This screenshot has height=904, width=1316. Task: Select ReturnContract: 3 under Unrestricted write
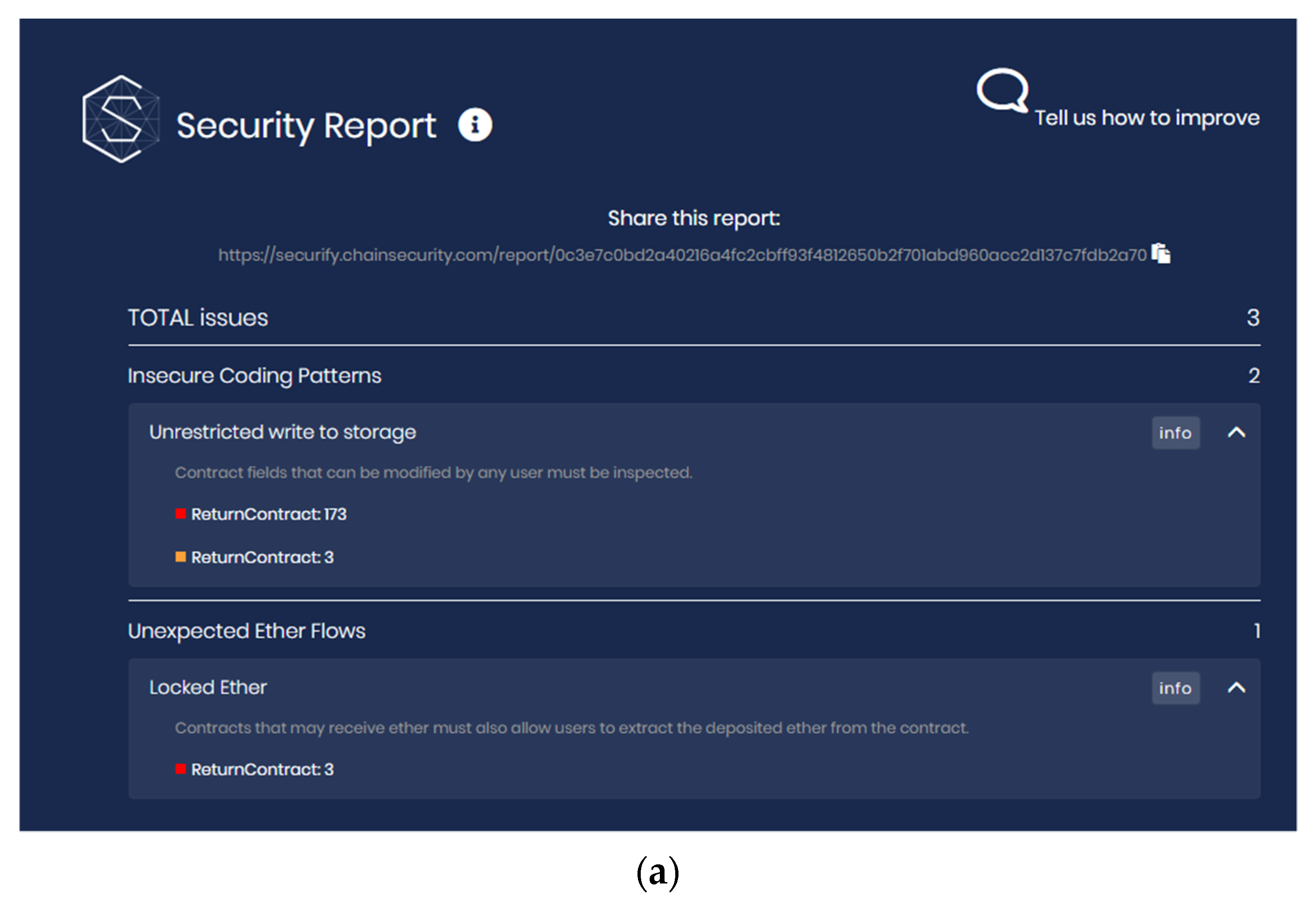(x=262, y=557)
